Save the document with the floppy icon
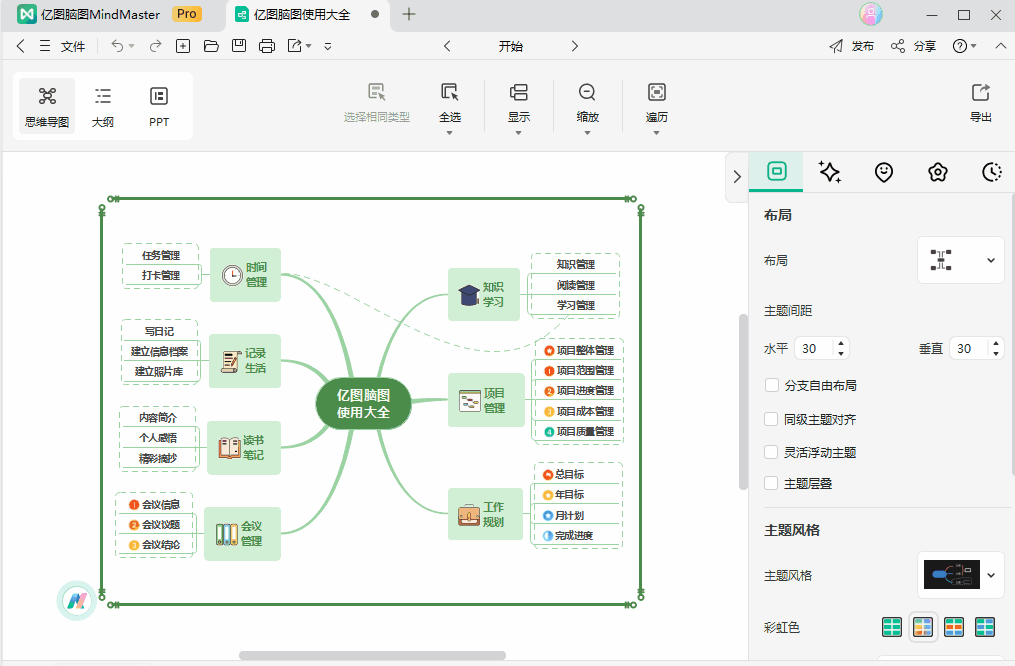 point(239,46)
